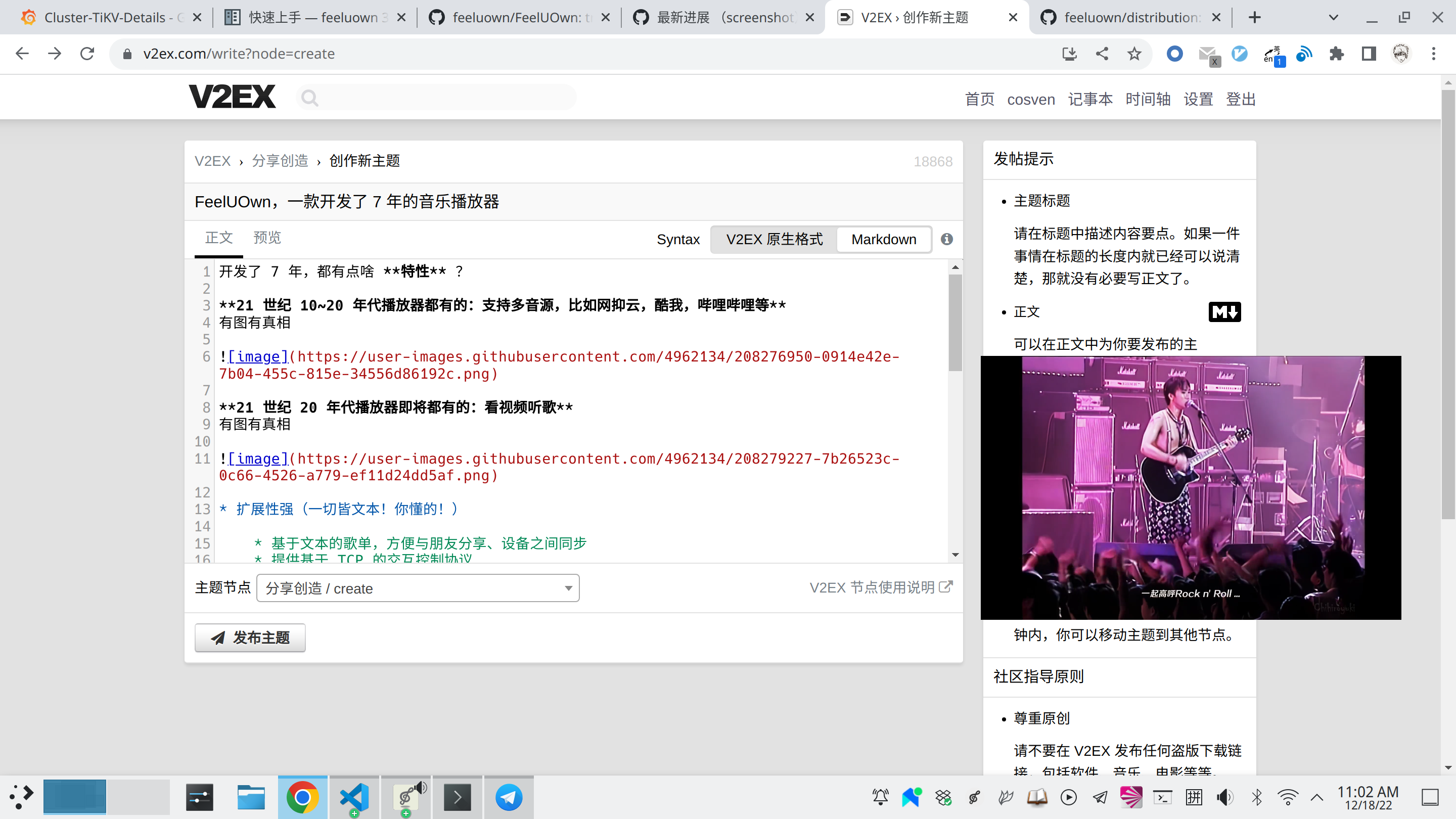The width and height of the screenshot is (1456, 819).
Task: Click 登出 to log out
Action: [x=1241, y=100]
